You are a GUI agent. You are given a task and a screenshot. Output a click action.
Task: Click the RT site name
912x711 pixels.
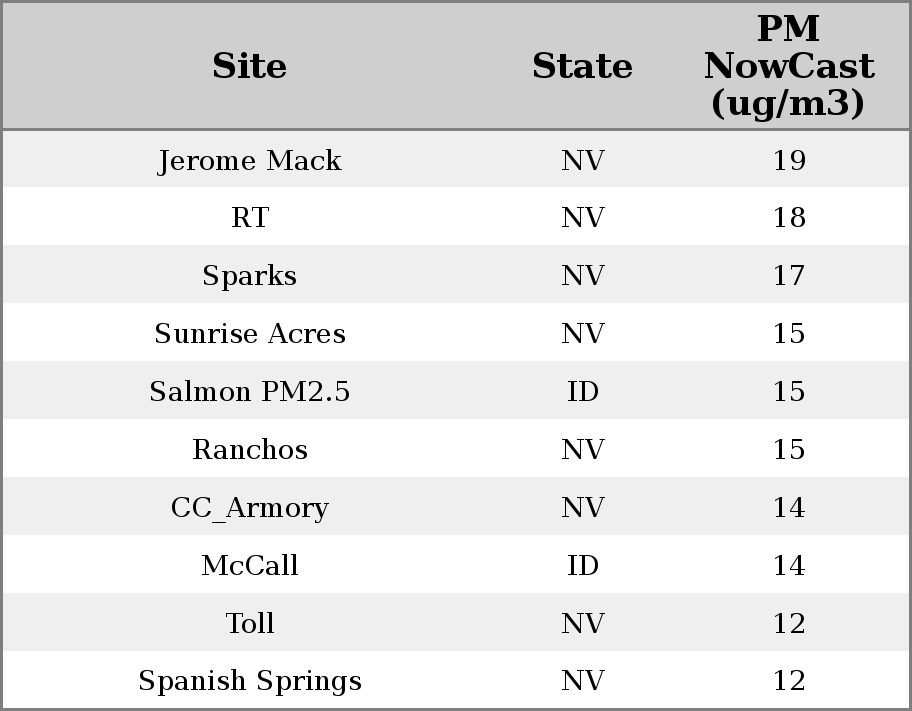[x=250, y=218]
